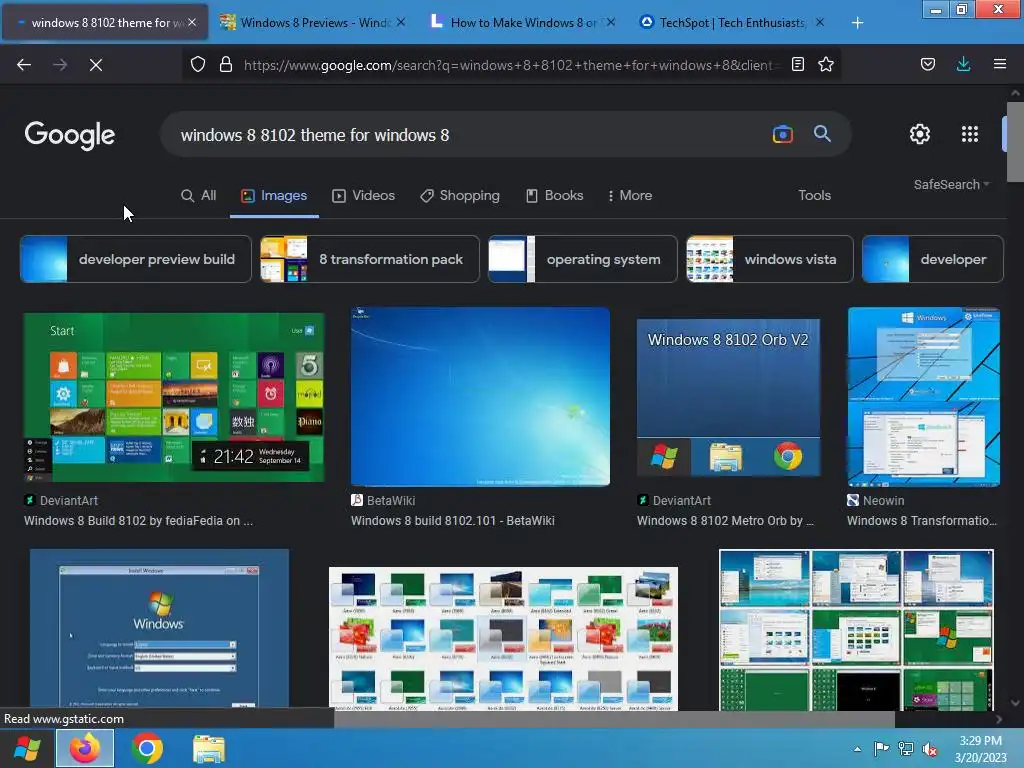The width and height of the screenshot is (1024, 768).
Task: Click the horizontal scrollbar at bottom
Action: coord(614,718)
